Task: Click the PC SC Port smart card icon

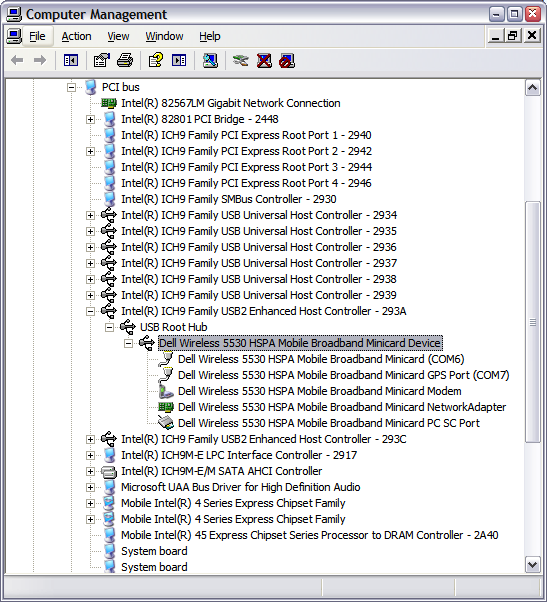Action: pos(166,423)
